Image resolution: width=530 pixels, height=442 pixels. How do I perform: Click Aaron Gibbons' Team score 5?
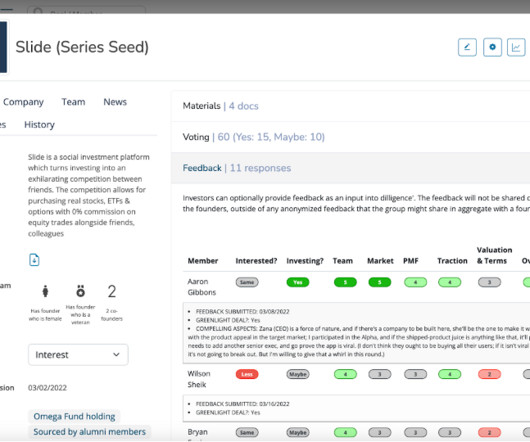pos(345,282)
